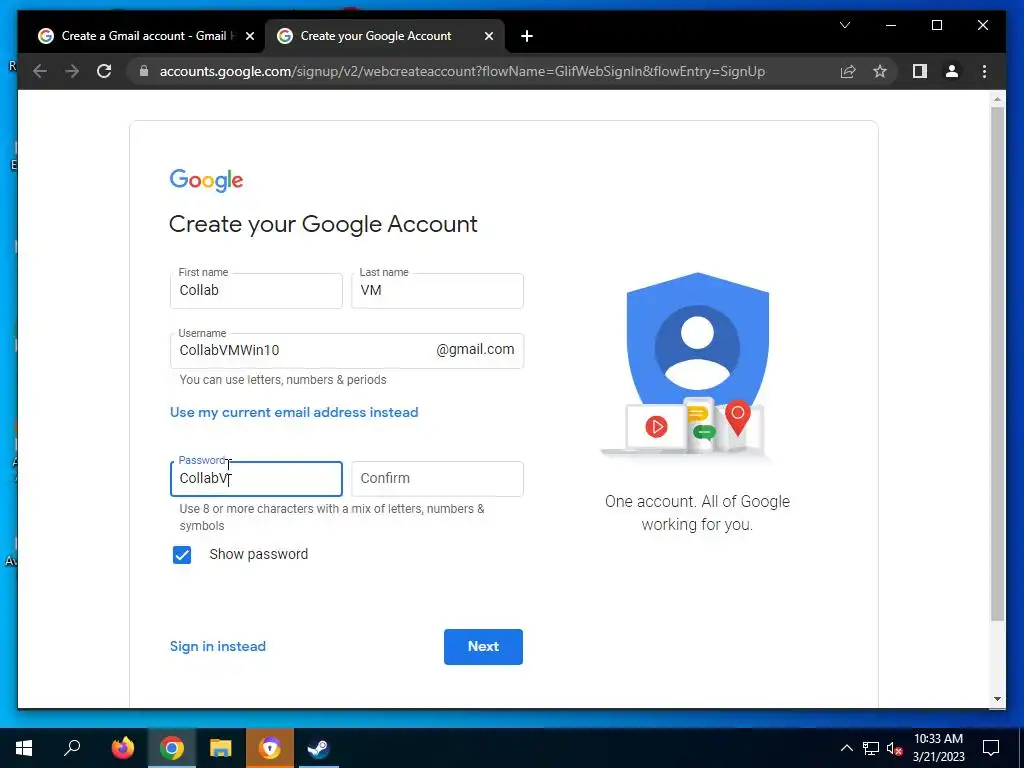Open the clock showing 10:33 AM
The image size is (1024, 768).
coord(938,748)
